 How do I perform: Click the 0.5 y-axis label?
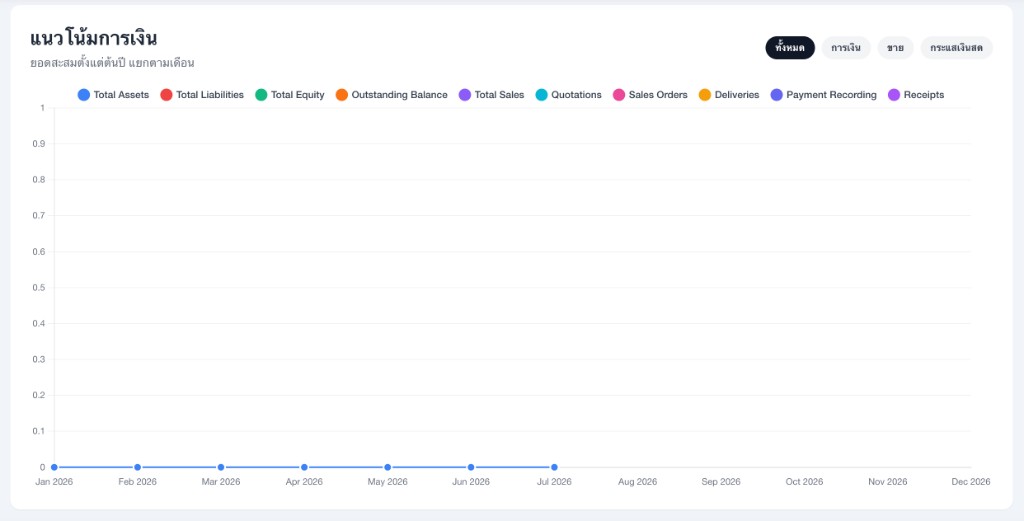point(39,287)
